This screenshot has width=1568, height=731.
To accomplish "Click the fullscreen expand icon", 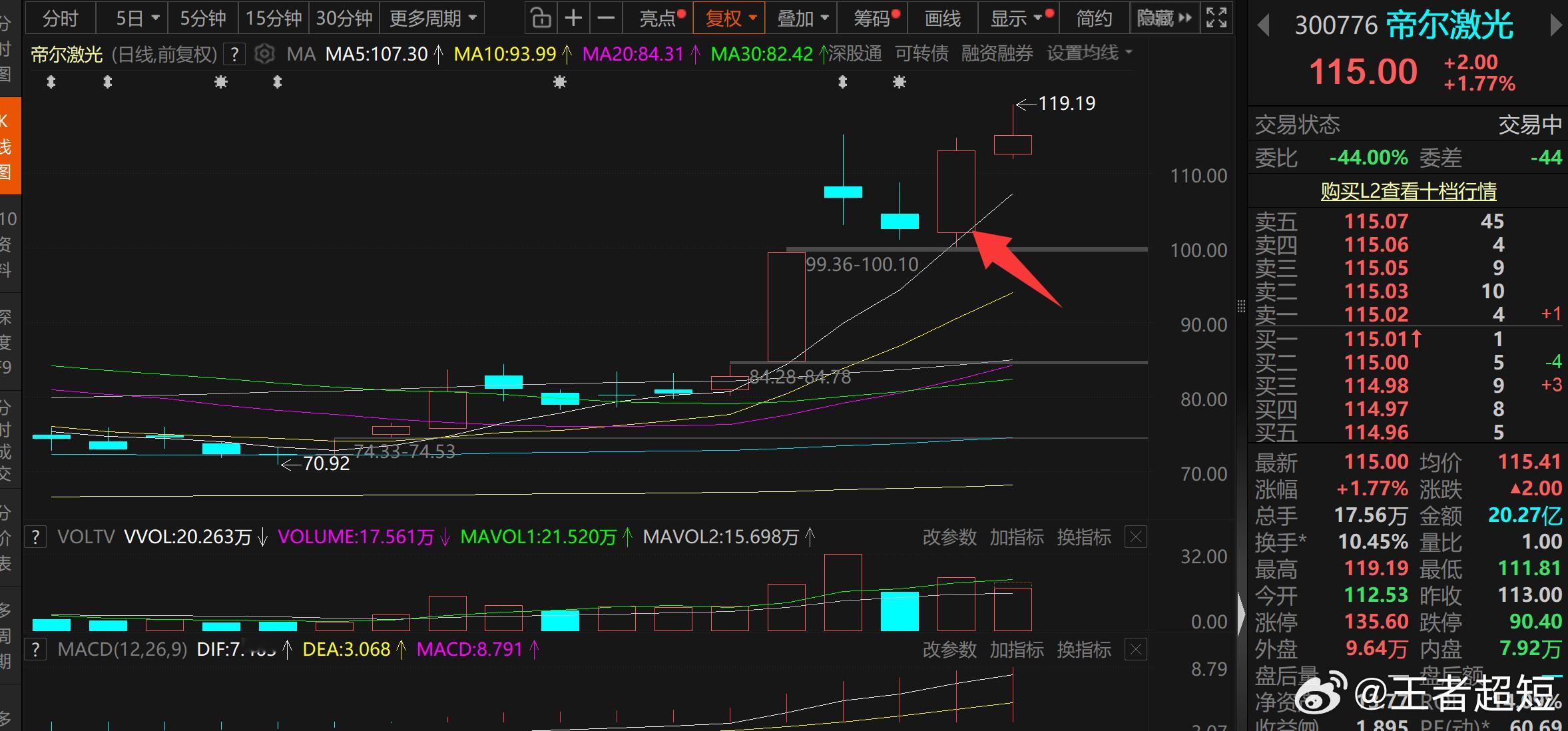I will [1216, 18].
